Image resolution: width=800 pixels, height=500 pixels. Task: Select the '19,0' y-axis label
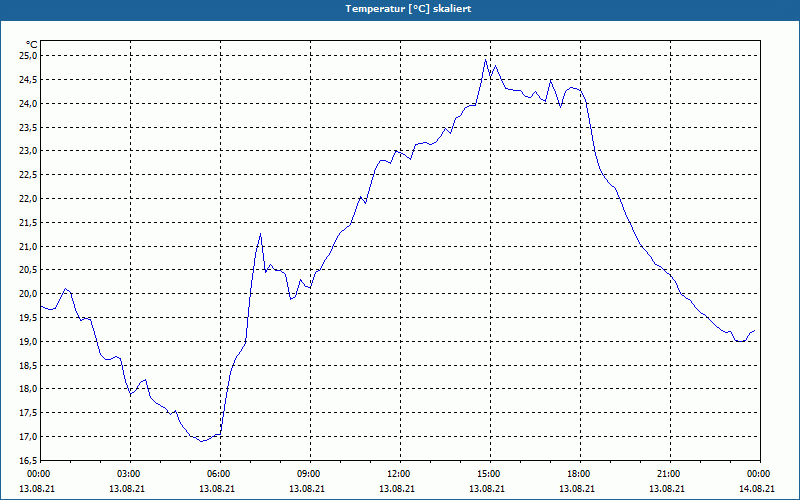28,341
